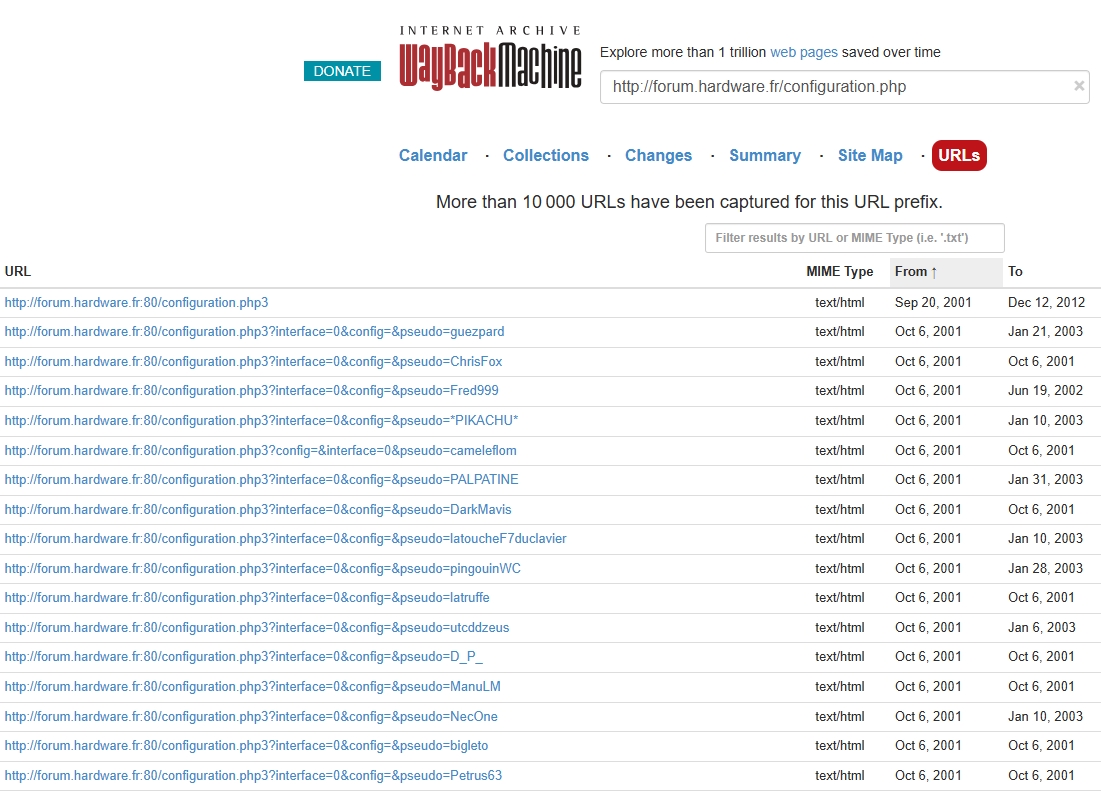Click the From date in the PALPATINE row

click(928, 479)
